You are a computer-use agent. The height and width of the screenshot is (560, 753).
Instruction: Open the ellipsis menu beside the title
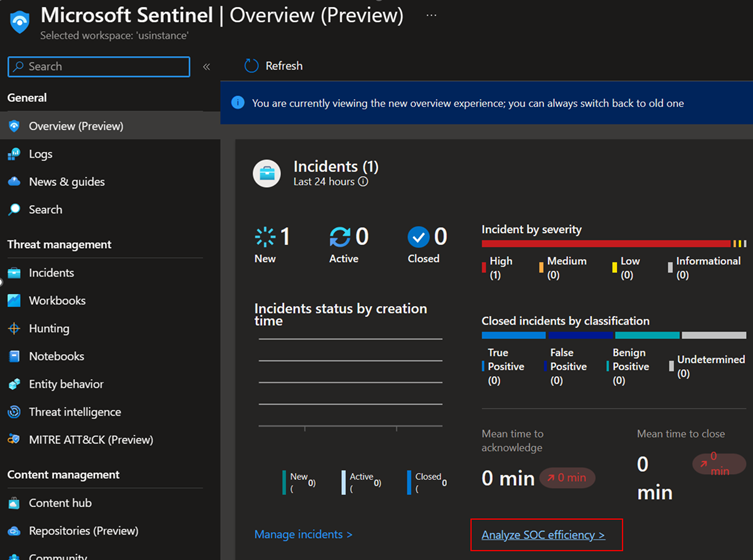tap(431, 17)
